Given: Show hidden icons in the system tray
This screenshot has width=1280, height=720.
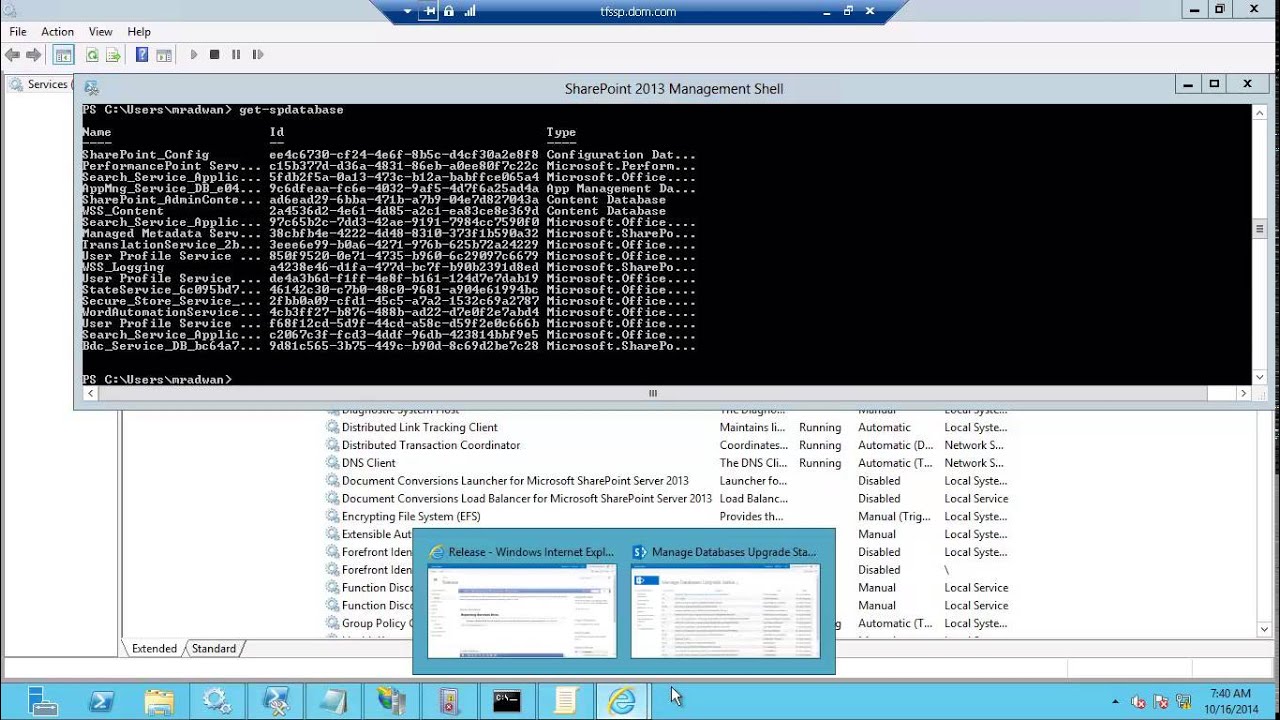Looking at the screenshot, I should [1116, 702].
